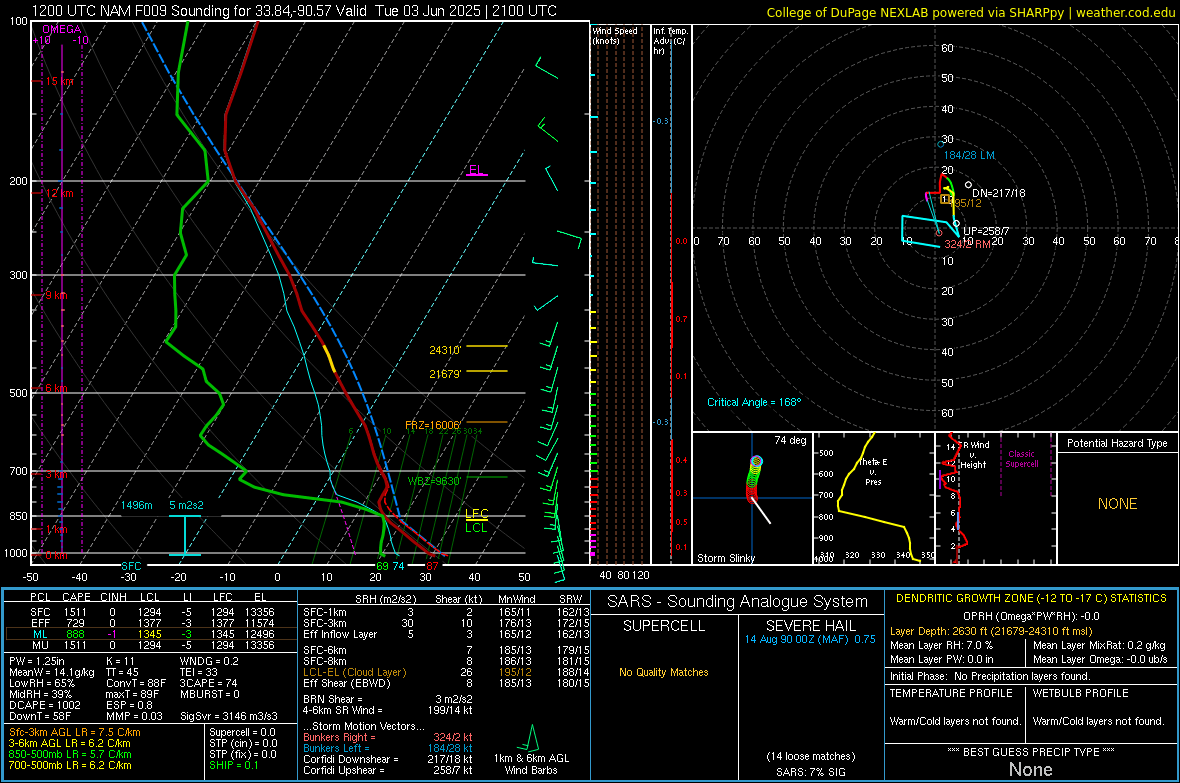The height and width of the screenshot is (783, 1180).
Task: Click the 184/28 LM hodograph label
Action: pos(969,155)
